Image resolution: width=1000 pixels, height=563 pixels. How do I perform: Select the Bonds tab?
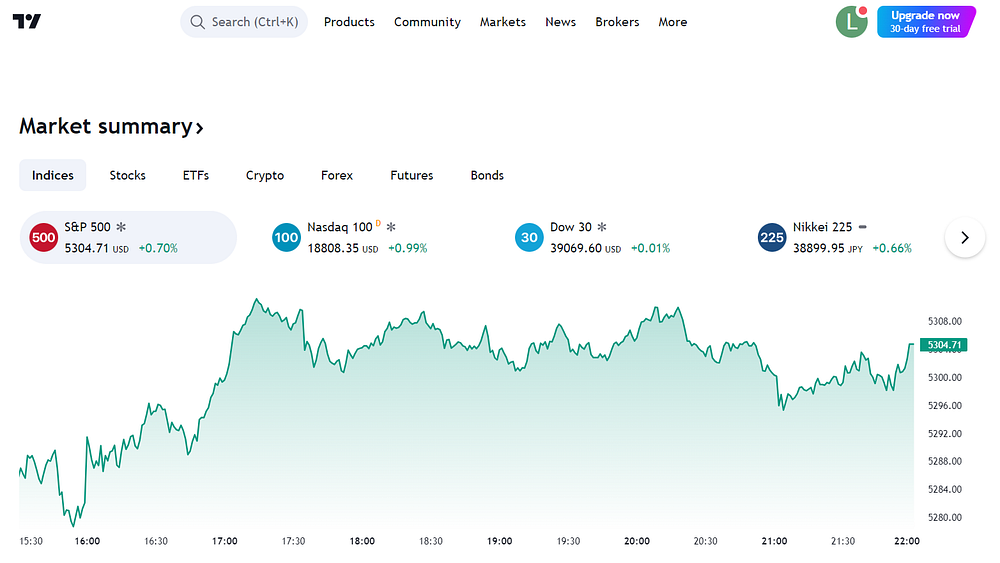487,175
